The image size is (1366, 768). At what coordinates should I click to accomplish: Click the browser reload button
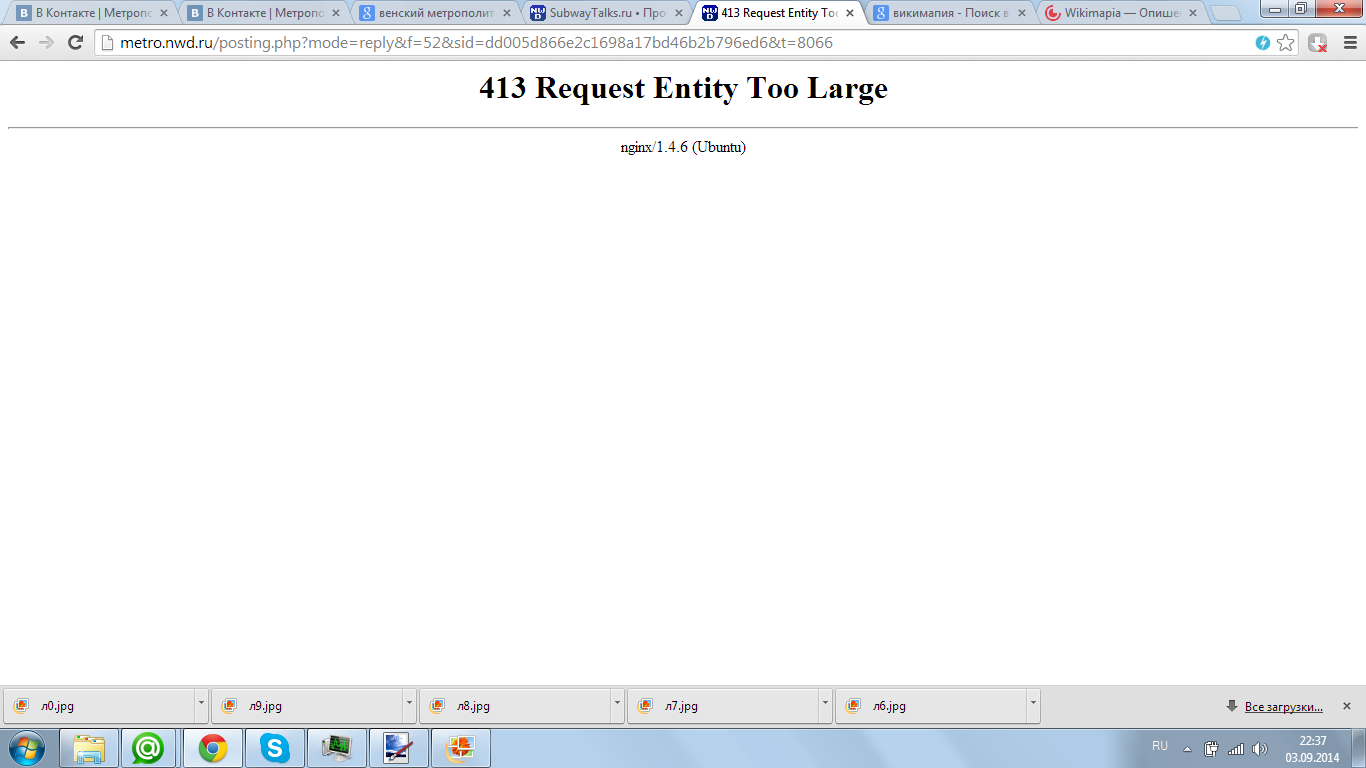coord(75,43)
